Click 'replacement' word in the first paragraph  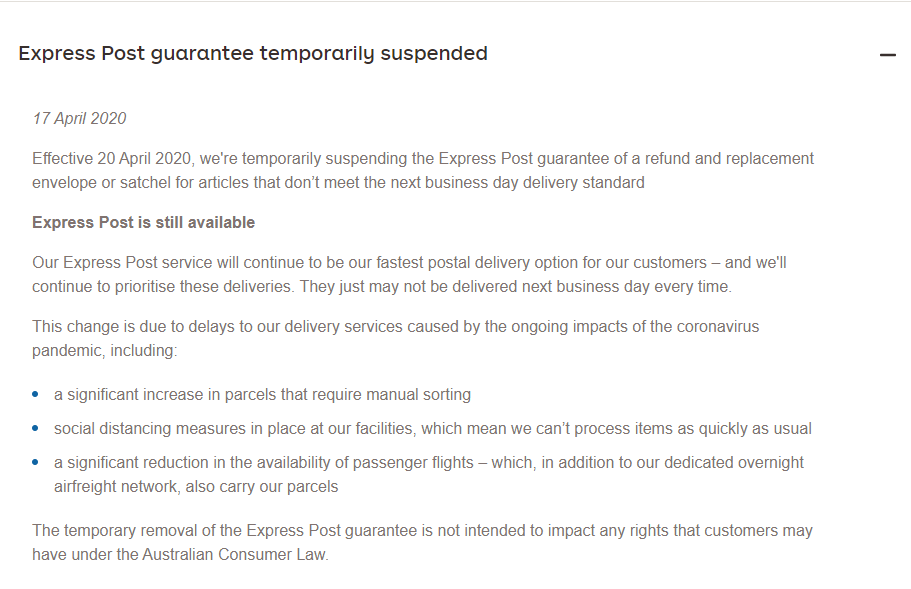click(774, 158)
